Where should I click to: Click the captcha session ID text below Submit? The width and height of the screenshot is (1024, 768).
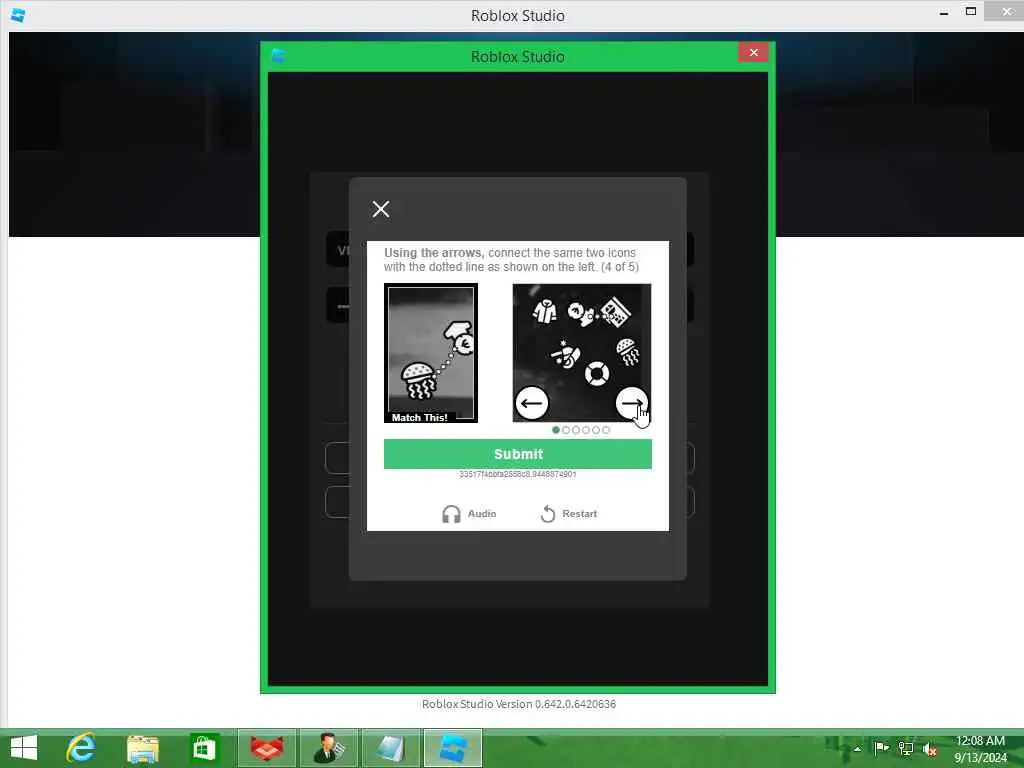pyautogui.click(x=517, y=474)
